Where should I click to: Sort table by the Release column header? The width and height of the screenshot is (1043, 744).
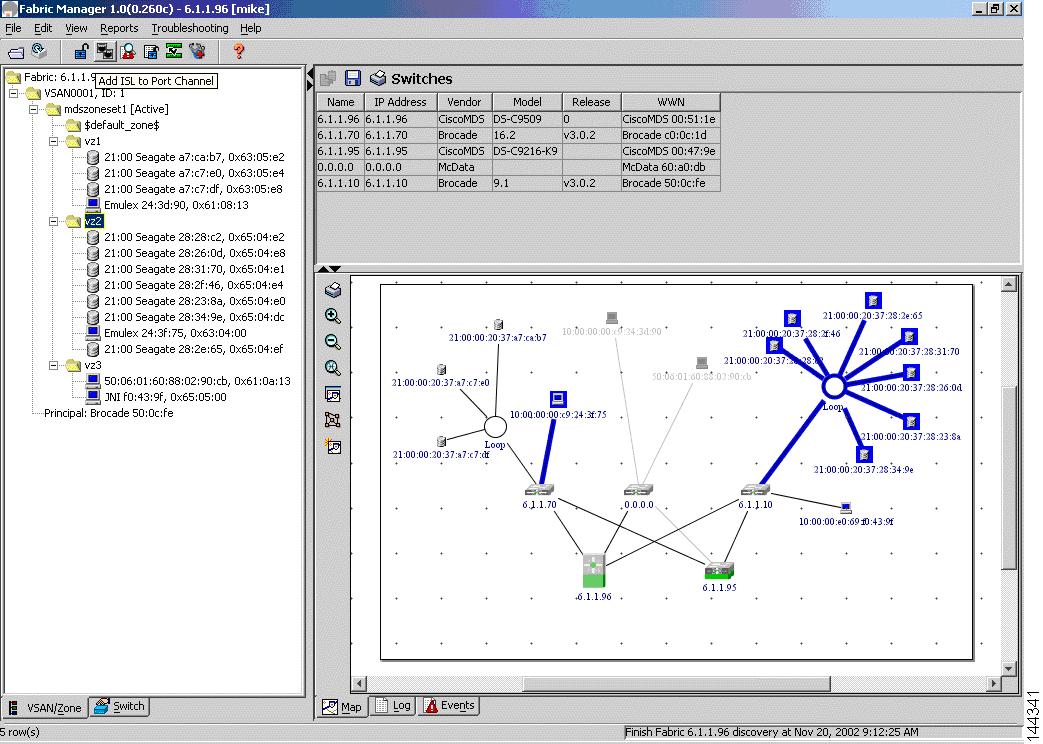coord(591,102)
